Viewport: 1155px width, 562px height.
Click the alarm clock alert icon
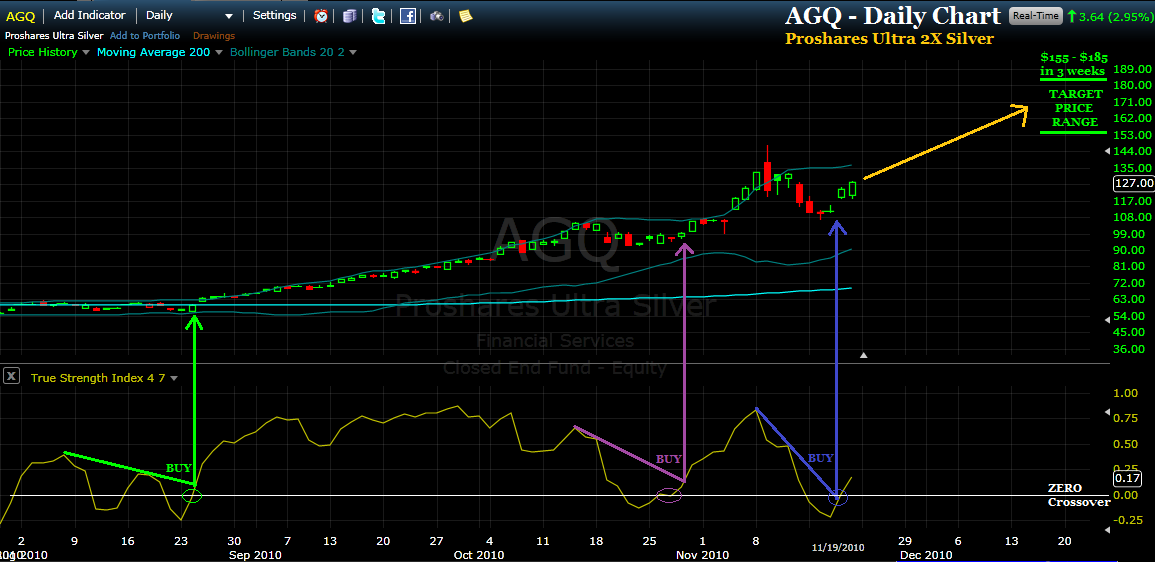321,15
